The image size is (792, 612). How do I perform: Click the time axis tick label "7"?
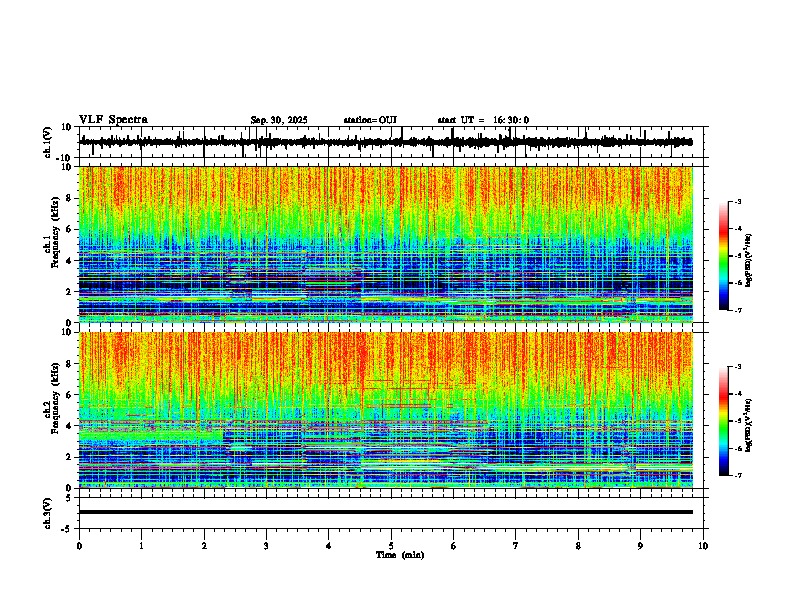(516, 546)
